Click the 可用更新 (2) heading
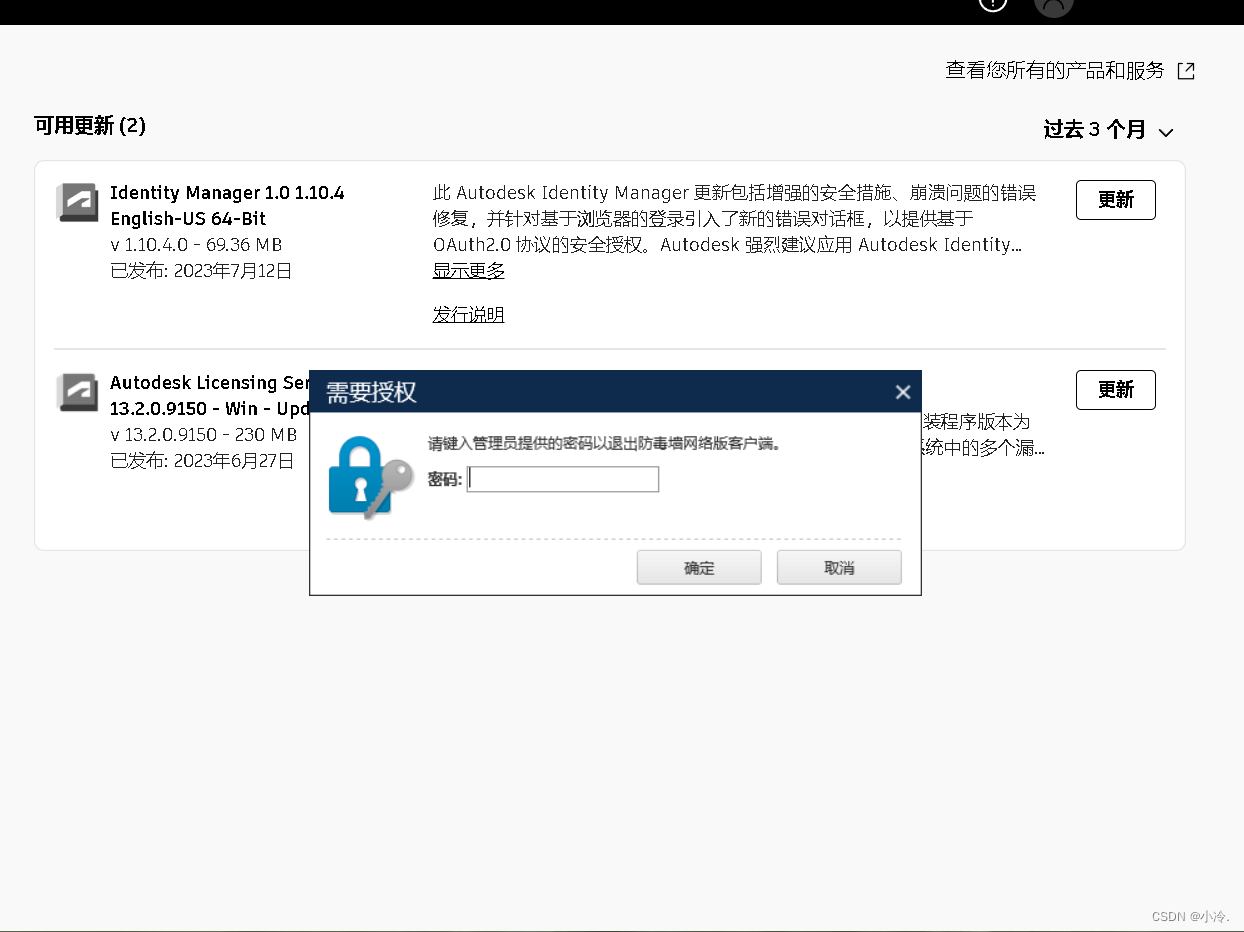The width and height of the screenshot is (1244, 932). (90, 126)
